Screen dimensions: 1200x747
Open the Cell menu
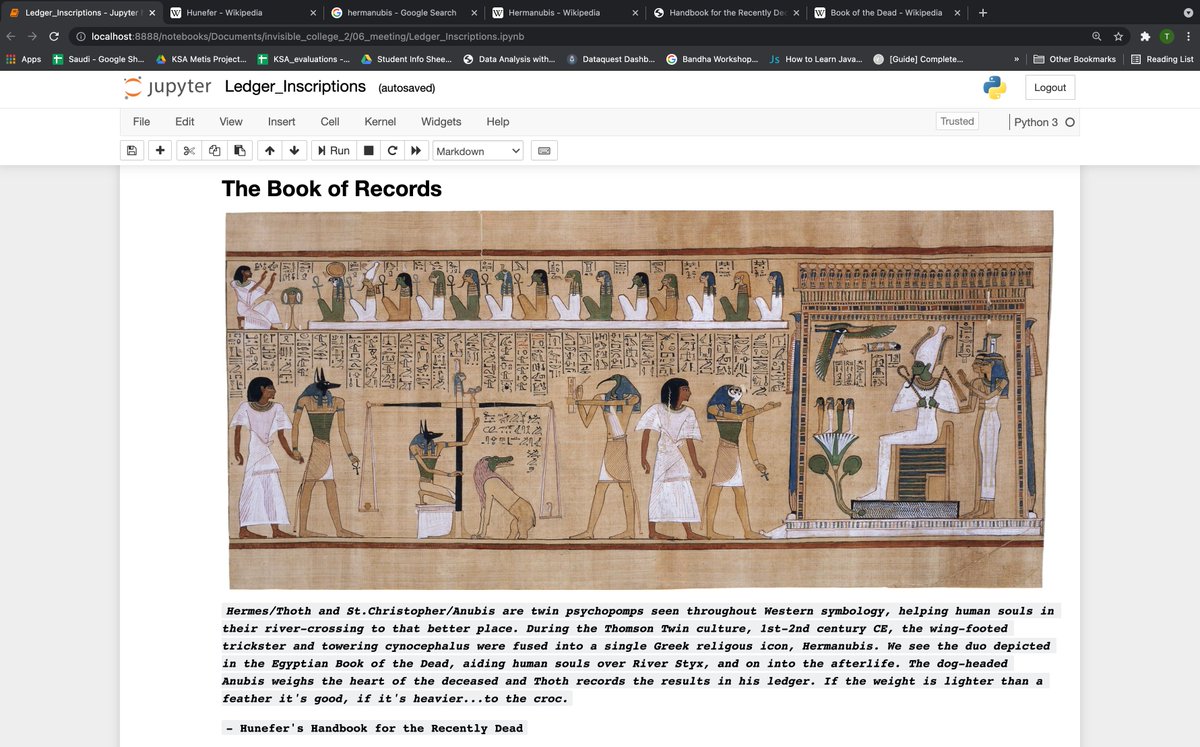tap(330, 122)
